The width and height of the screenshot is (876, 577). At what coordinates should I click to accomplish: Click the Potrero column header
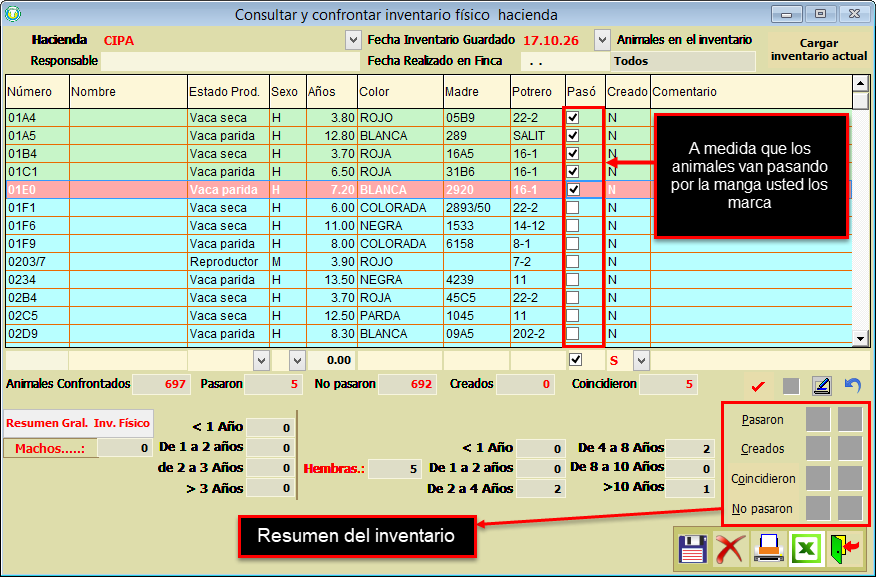537,92
